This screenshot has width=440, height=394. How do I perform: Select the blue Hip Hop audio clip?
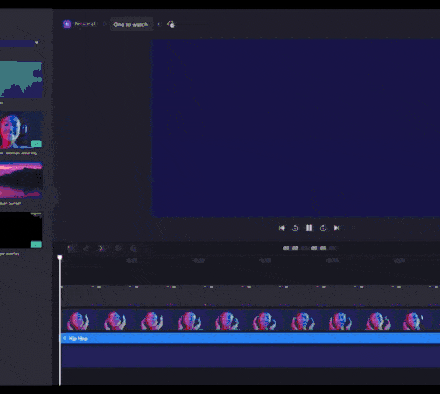(x=251, y=338)
